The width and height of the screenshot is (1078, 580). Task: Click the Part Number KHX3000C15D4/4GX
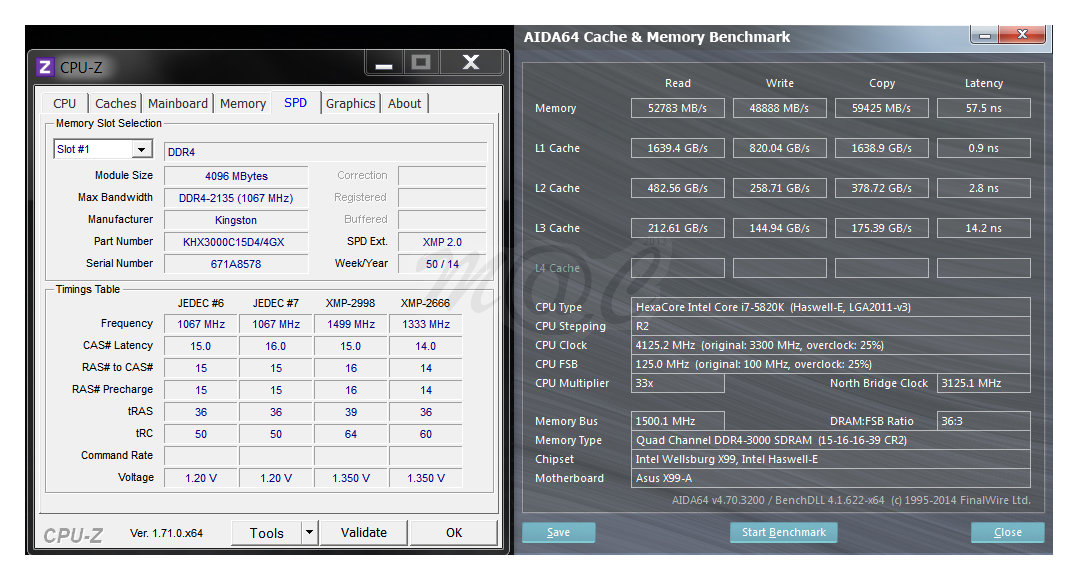coord(236,242)
